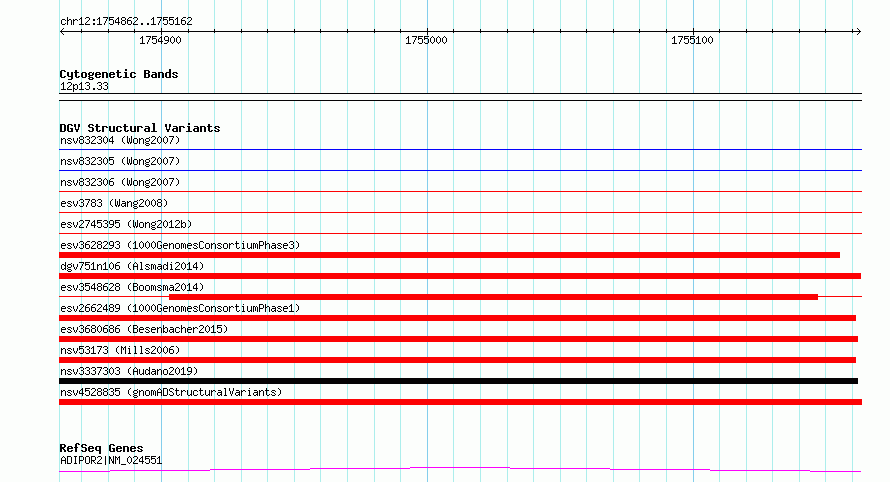Click the nsv53173 (Mills2006) label
The image size is (890, 482).
pyautogui.click(x=120, y=350)
